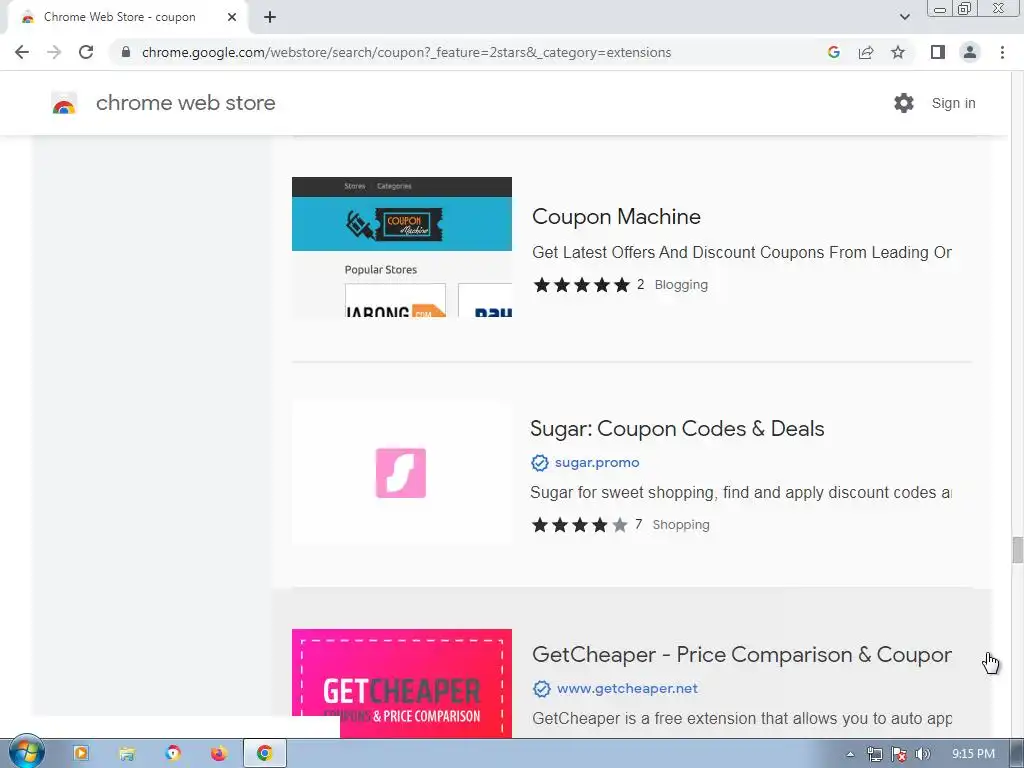Click Sugar's four-star rating
The image size is (1024, 768).
579,524
